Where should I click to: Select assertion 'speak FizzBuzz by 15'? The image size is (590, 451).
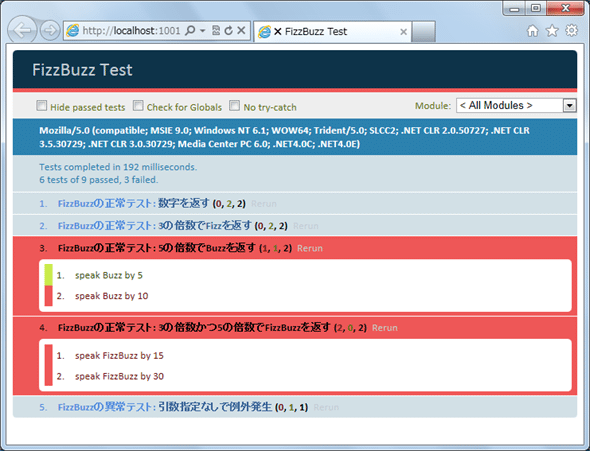pos(119,355)
